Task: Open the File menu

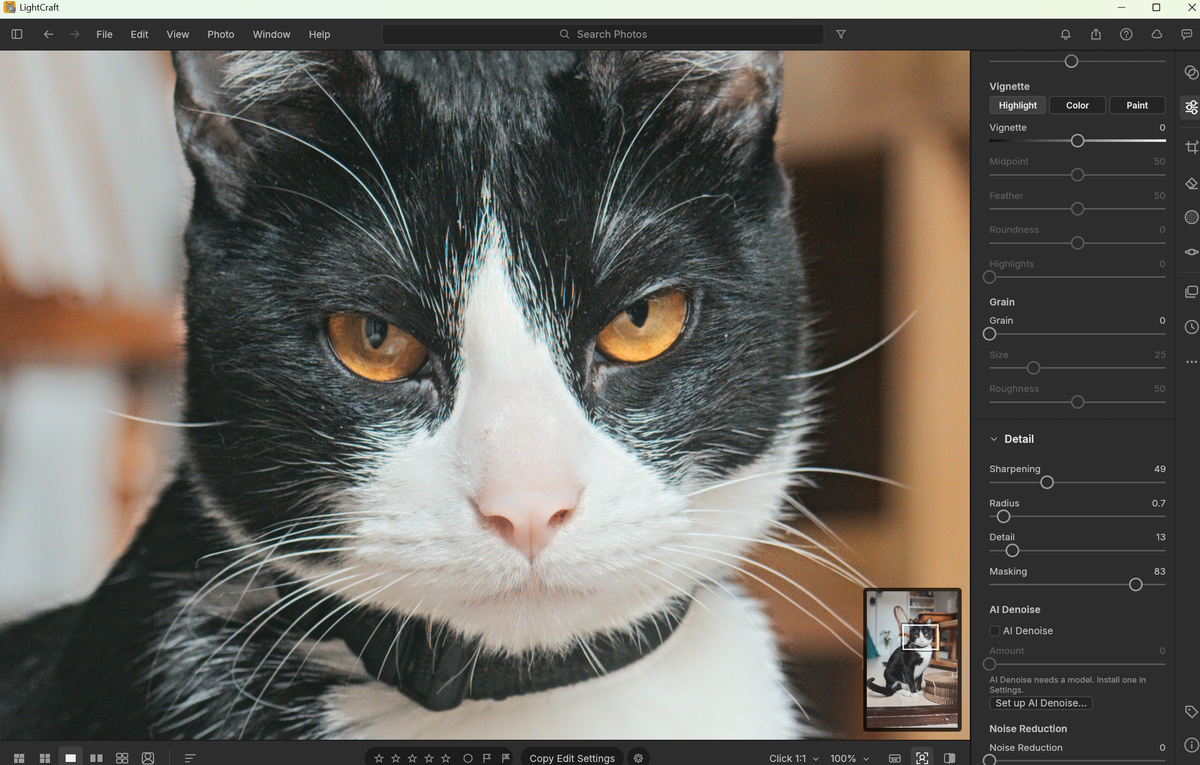Action: click(x=104, y=34)
